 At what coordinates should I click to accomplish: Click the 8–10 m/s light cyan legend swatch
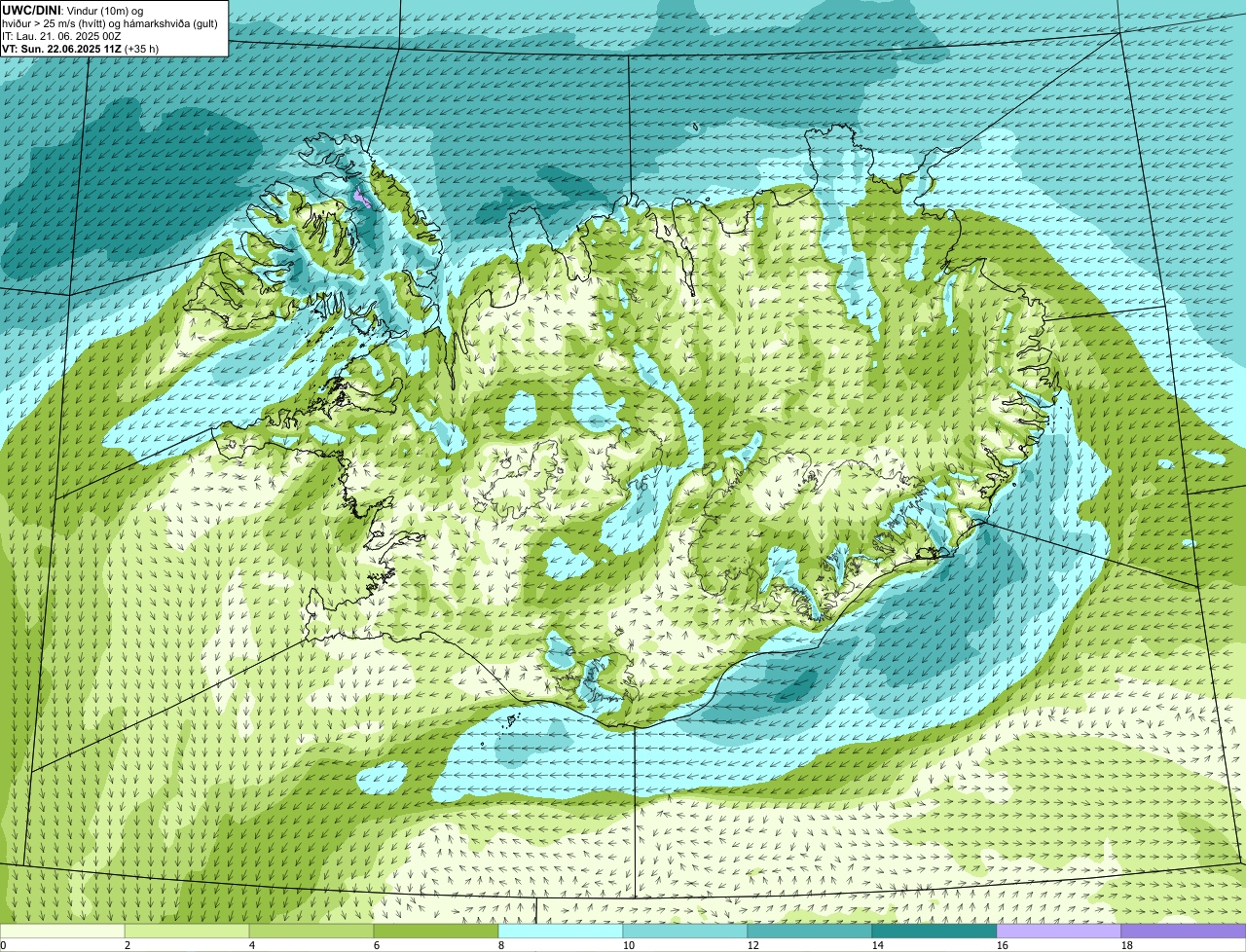[x=561, y=932]
